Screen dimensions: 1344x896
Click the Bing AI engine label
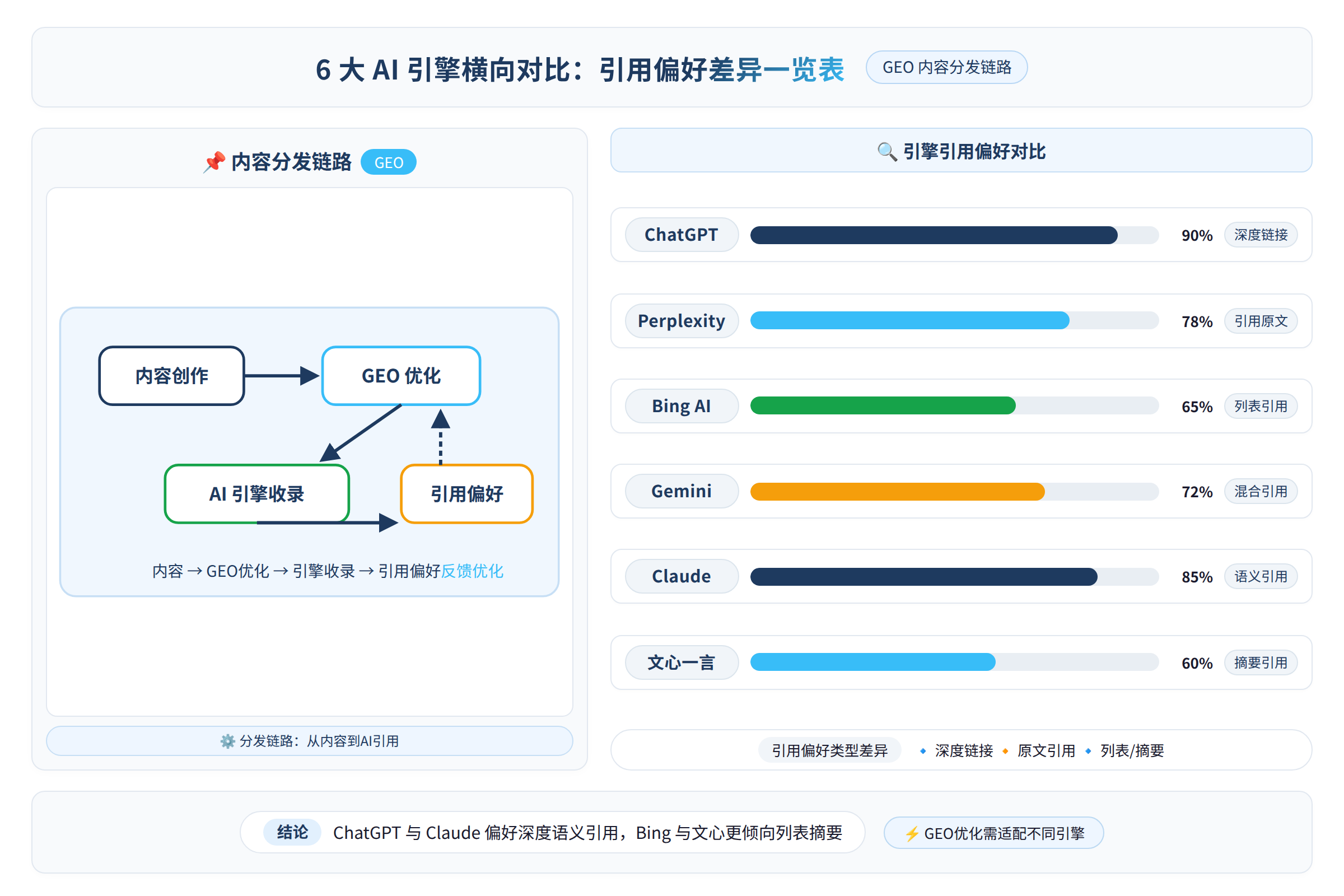[682, 407]
